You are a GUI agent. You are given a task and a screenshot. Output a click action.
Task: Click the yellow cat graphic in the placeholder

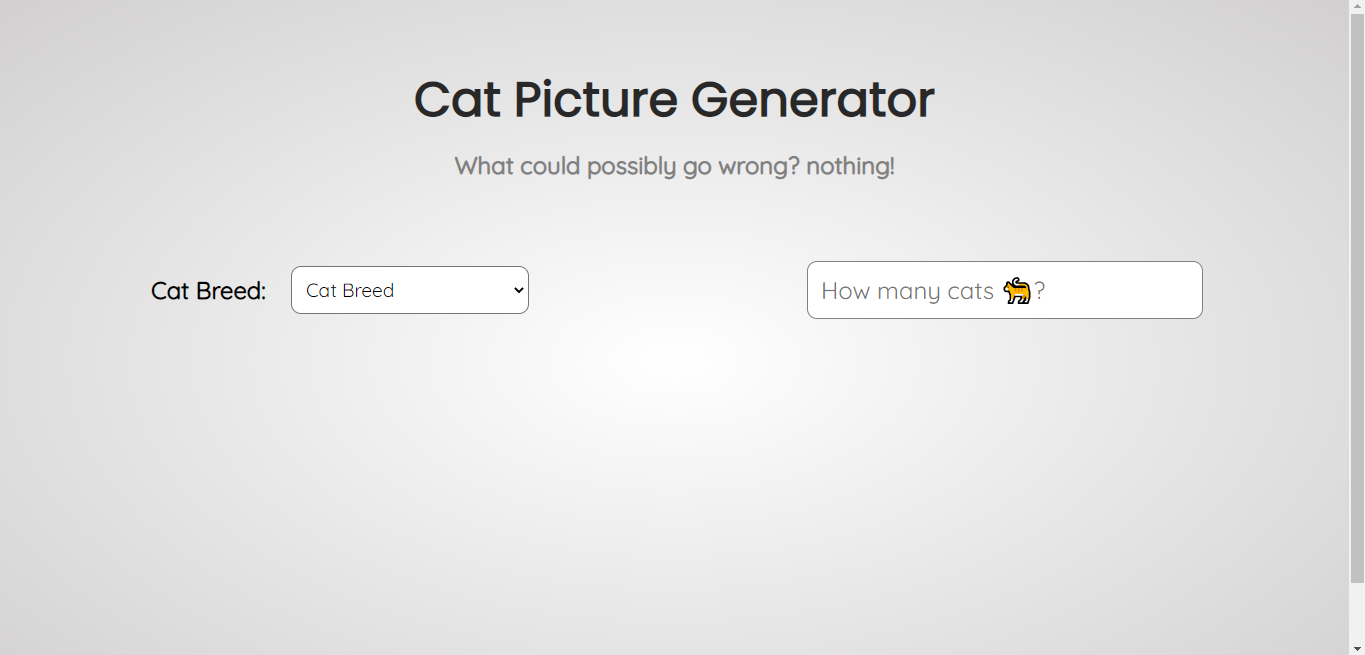click(1015, 291)
